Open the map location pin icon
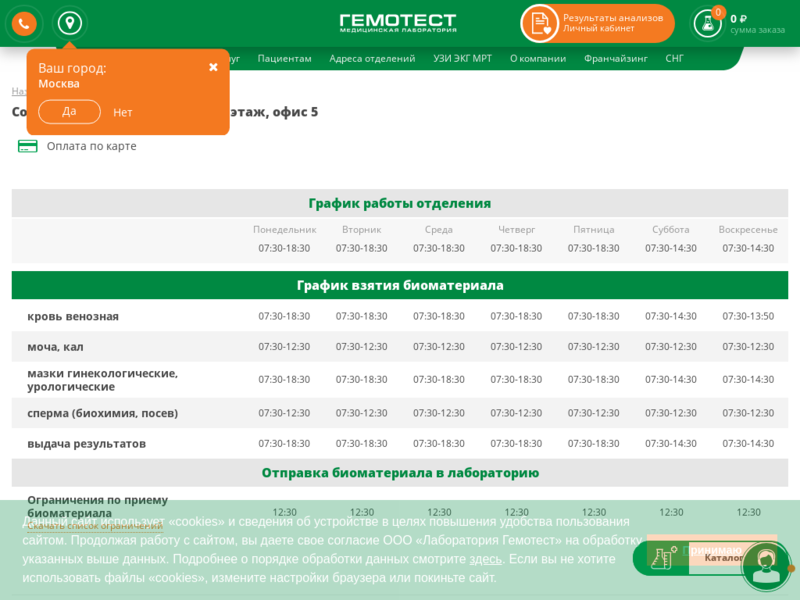 point(69,23)
